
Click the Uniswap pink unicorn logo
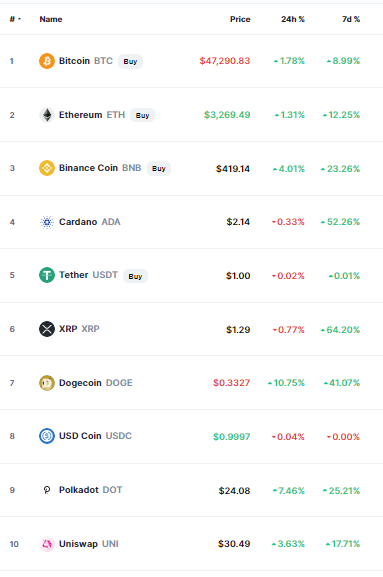(47, 544)
